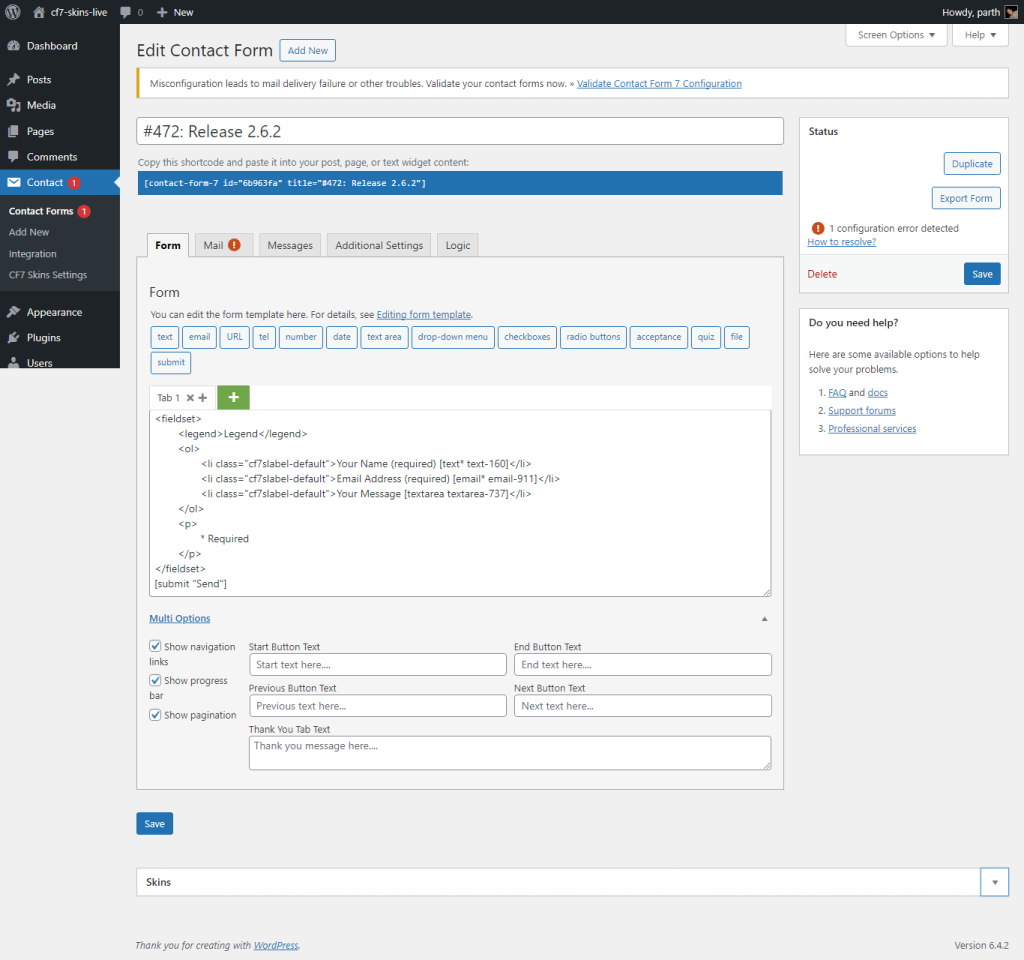Open Dashboard from the sidebar
The width and height of the screenshot is (1024, 960).
(x=52, y=46)
